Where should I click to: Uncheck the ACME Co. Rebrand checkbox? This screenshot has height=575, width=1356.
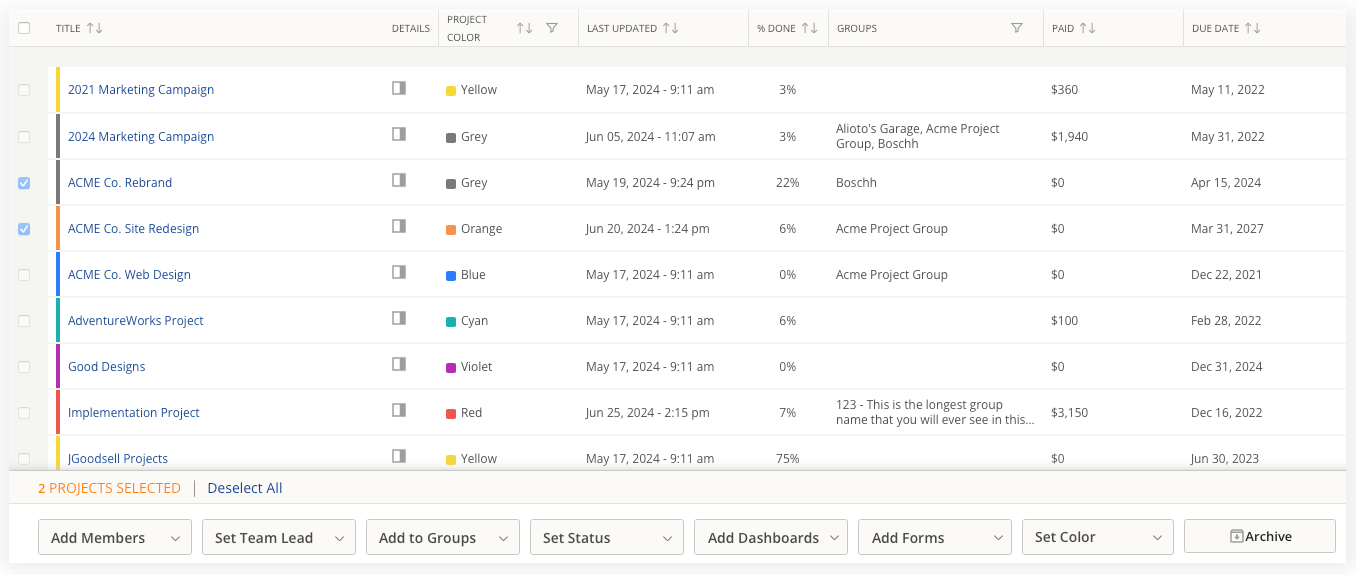point(24,183)
